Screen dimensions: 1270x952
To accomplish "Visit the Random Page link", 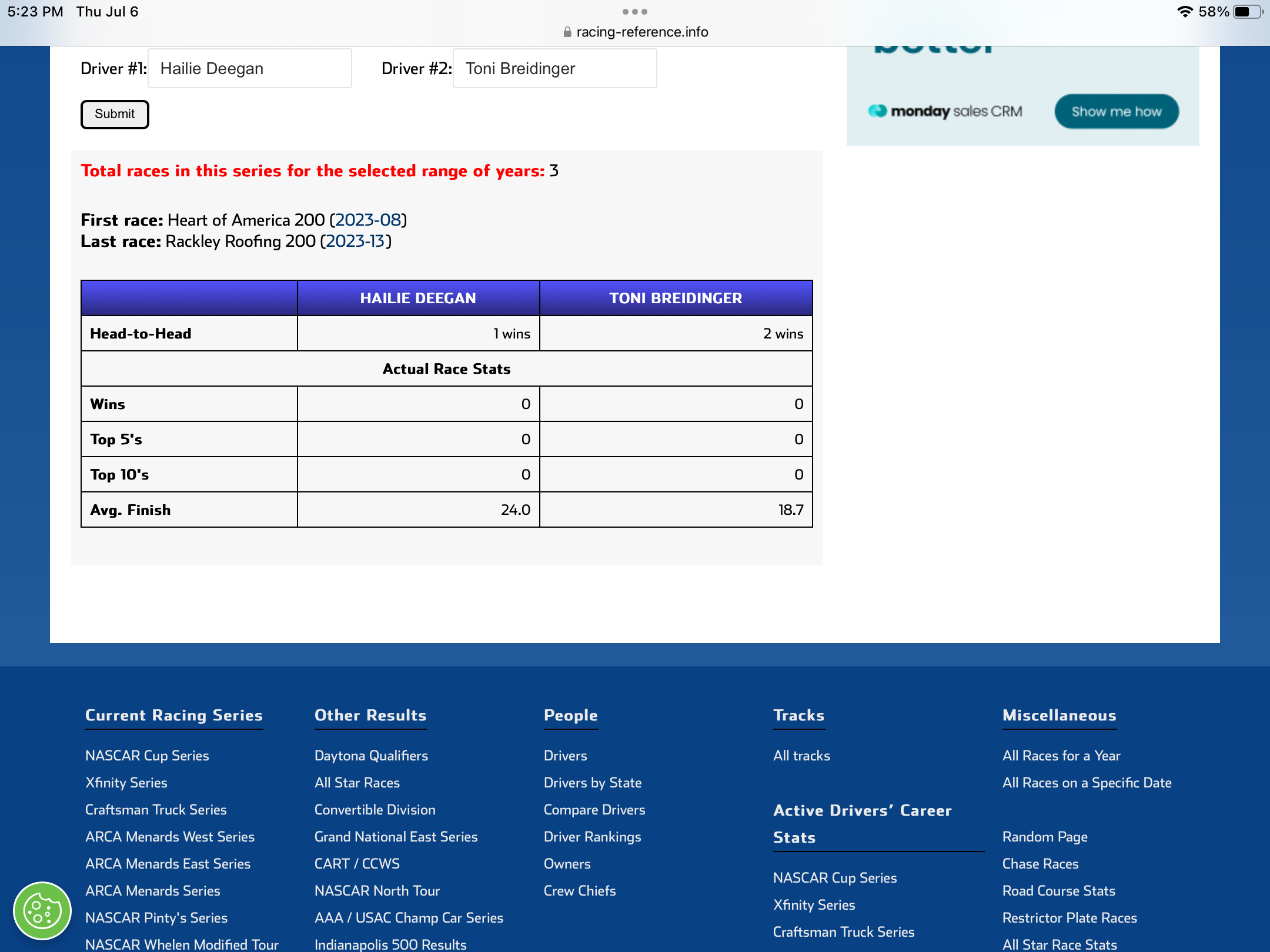I will coord(1045,837).
